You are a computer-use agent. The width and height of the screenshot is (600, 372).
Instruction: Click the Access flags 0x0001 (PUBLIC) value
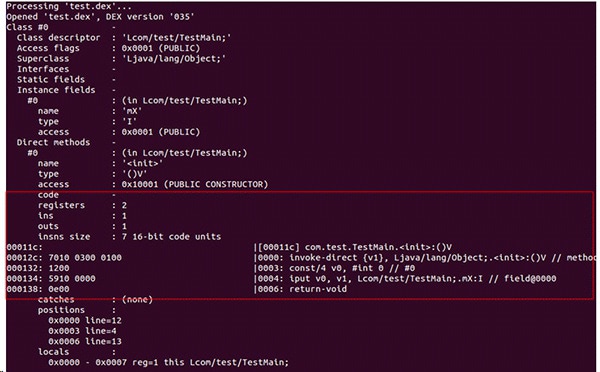click(161, 48)
